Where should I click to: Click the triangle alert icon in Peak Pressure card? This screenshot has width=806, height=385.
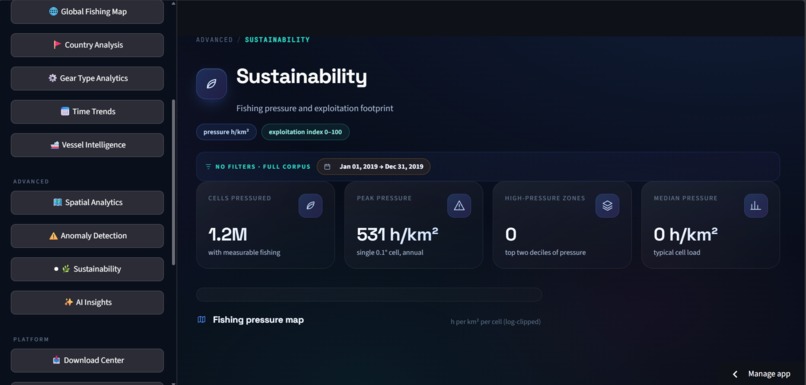click(459, 206)
